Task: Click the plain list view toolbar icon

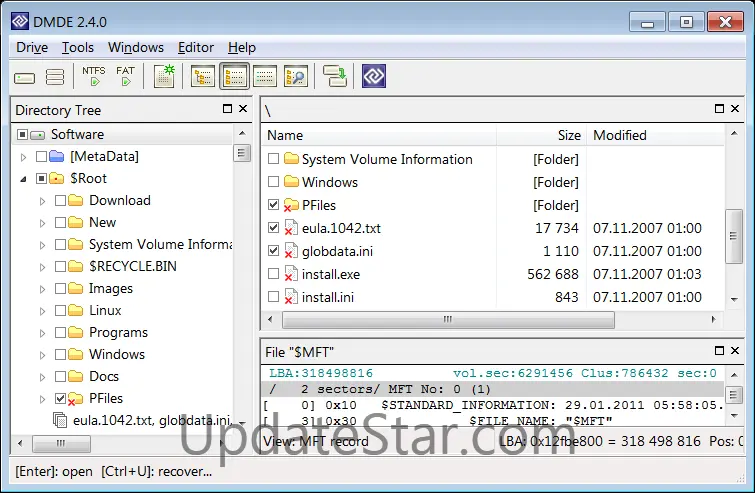Action: pyautogui.click(x=265, y=76)
